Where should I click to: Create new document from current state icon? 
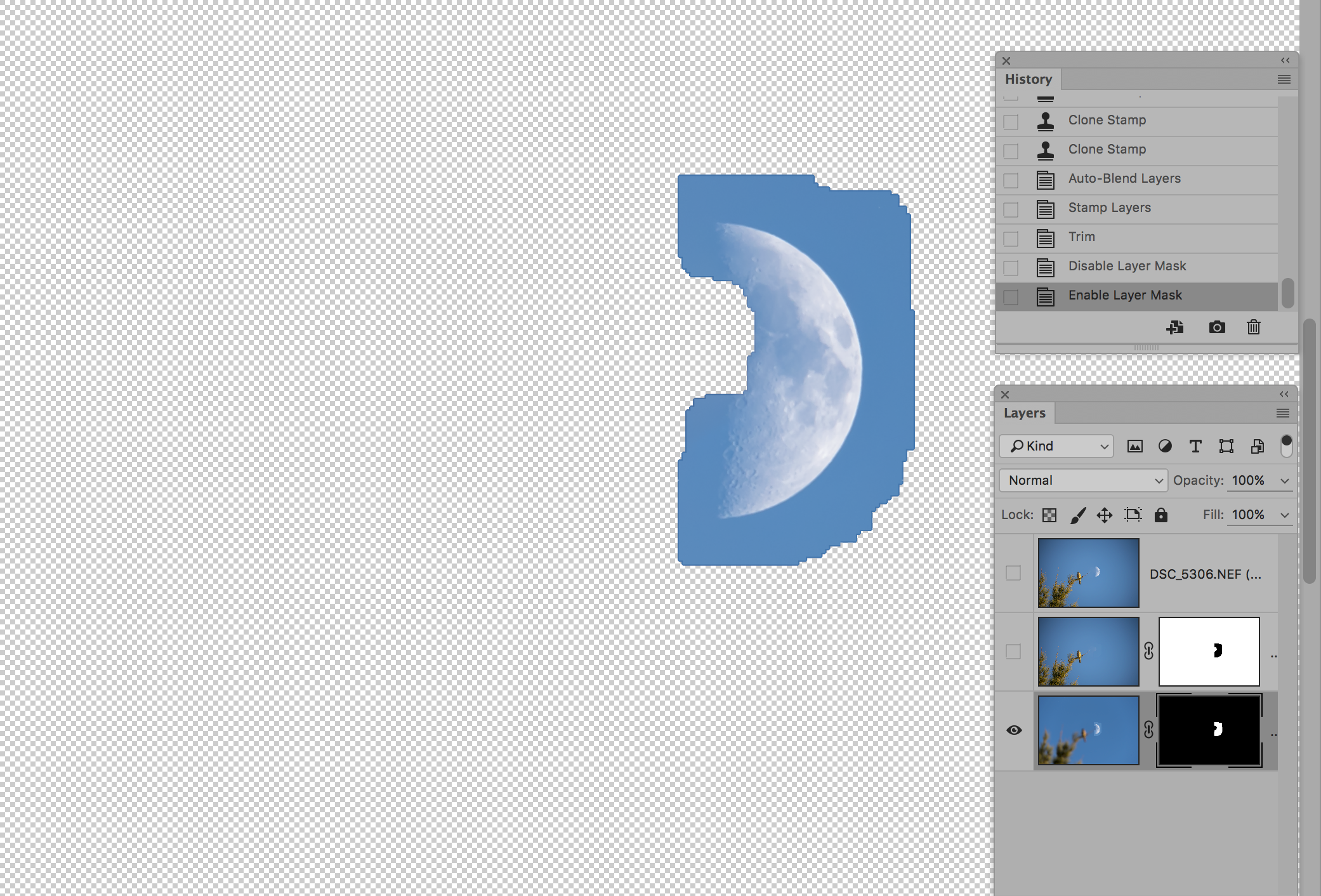click(1174, 327)
